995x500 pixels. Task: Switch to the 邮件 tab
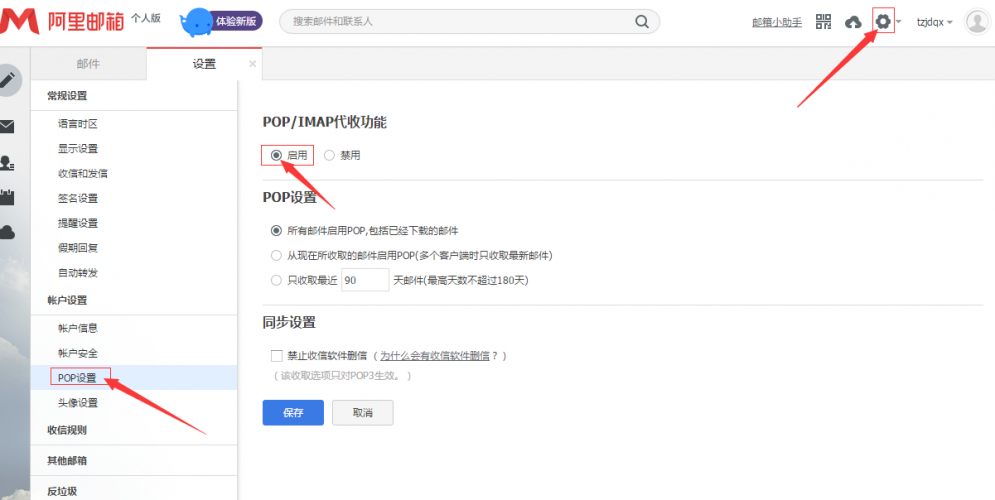pos(88,64)
